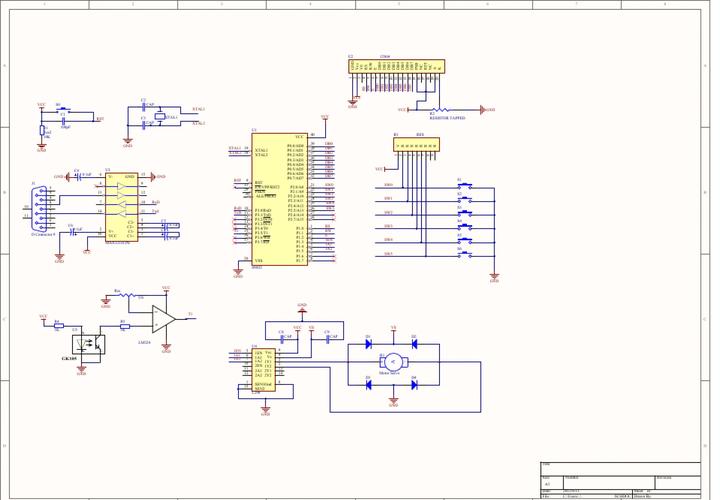The image size is (720, 500).
Task: Click the title block in the bottom-right corner
Action: 621,480
